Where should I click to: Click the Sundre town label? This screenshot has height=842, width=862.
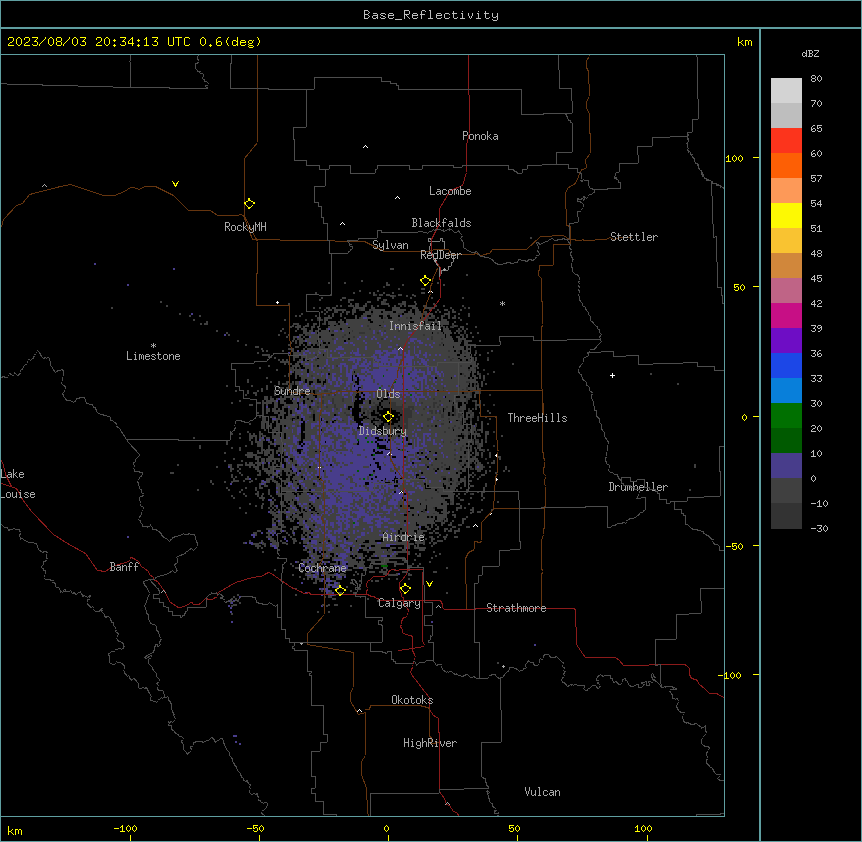[292, 391]
